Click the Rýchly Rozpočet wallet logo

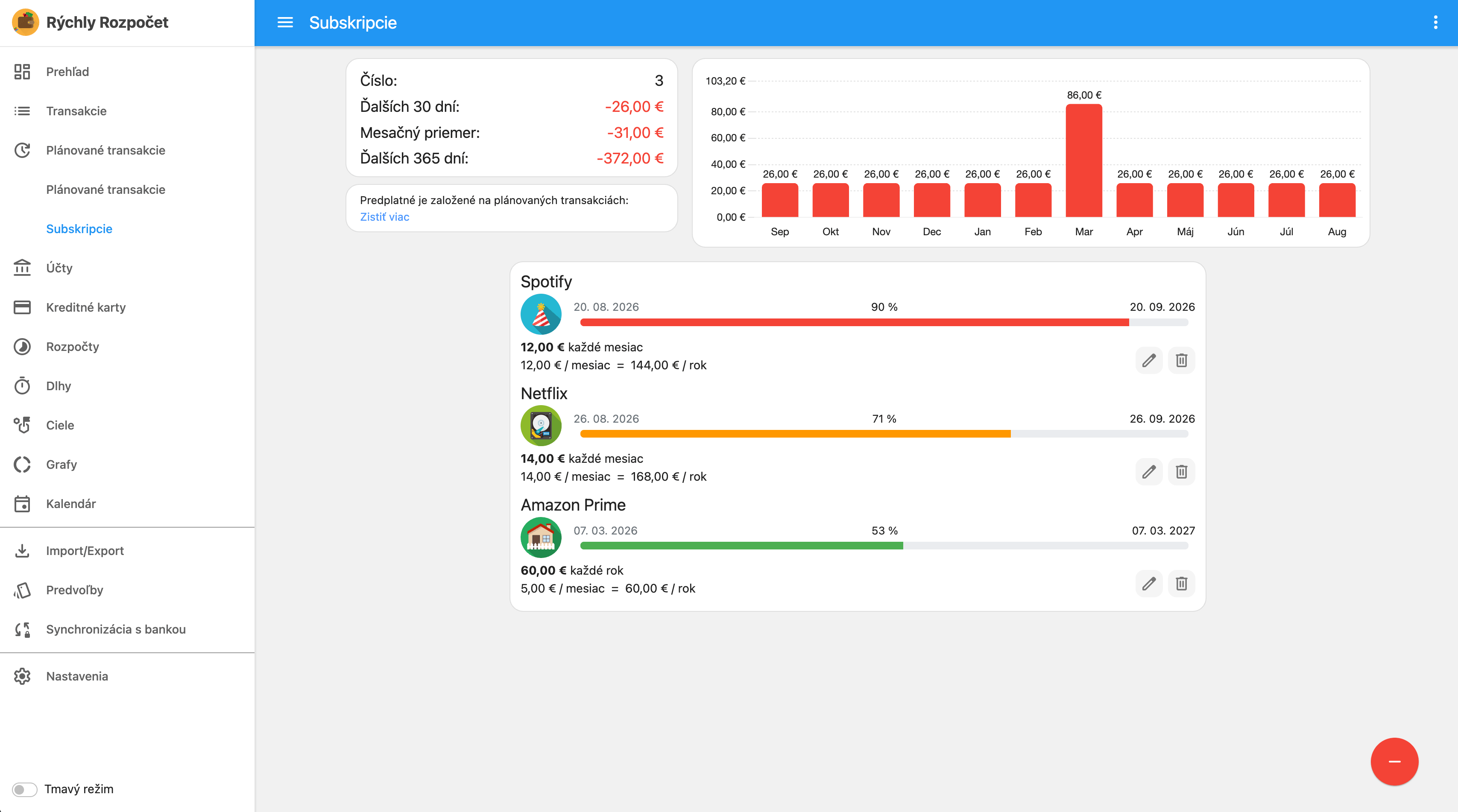tap(26, 22)
